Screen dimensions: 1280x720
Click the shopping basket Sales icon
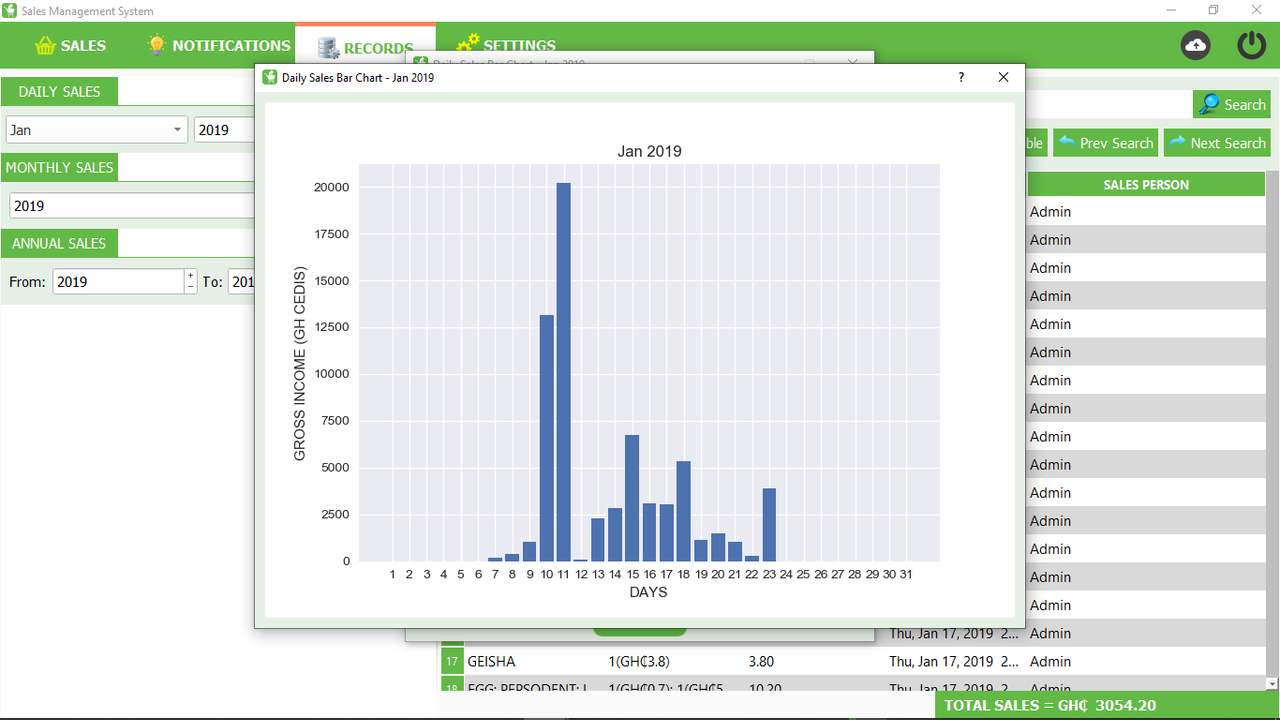[x=45, y=46]
